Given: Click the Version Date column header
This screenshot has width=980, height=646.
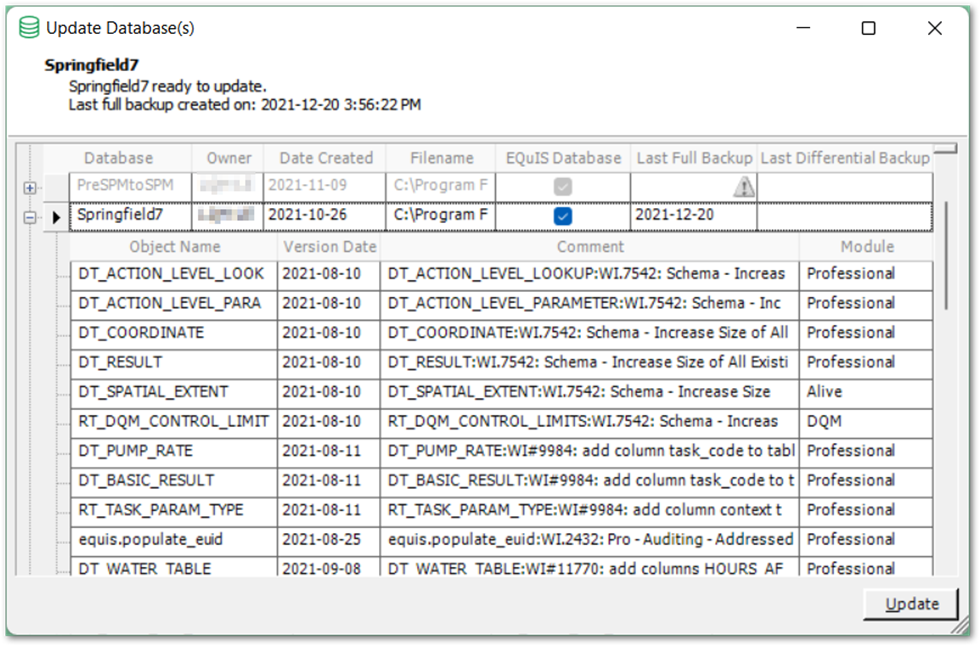Looking at the screenshot, I should coord(327,246).
